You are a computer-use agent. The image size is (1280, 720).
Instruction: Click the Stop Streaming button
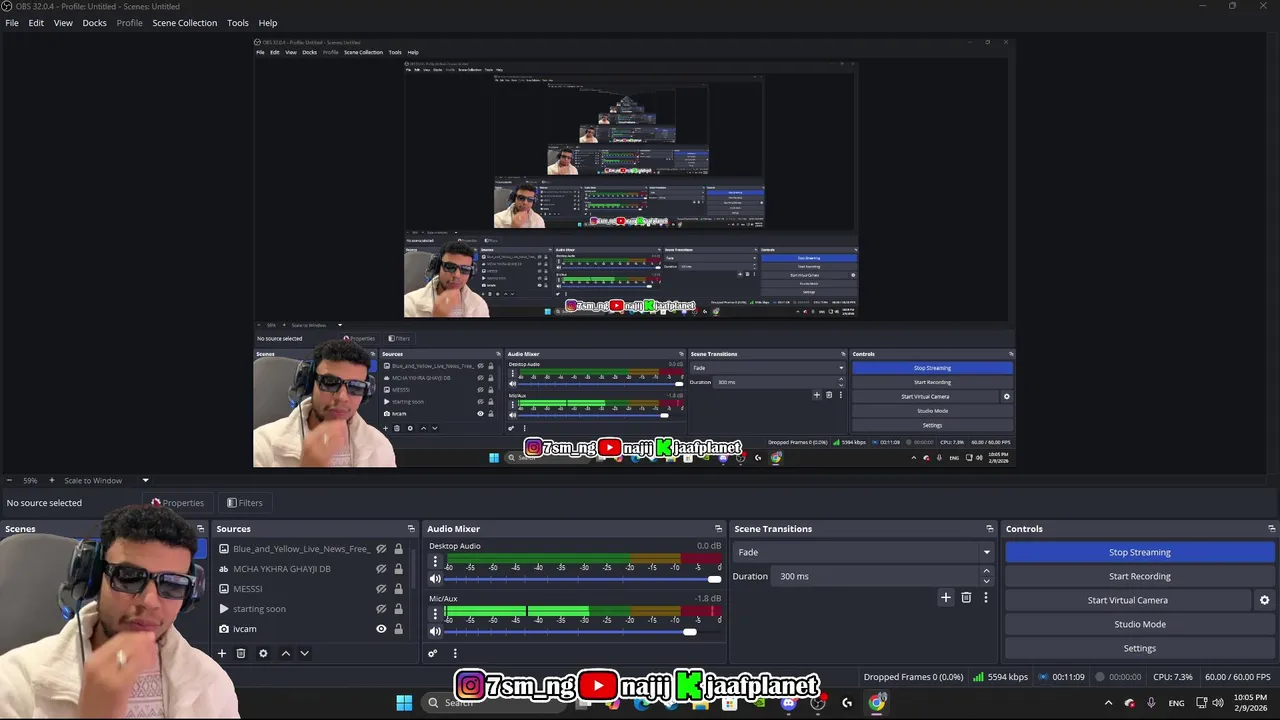tap(1140, 552)
